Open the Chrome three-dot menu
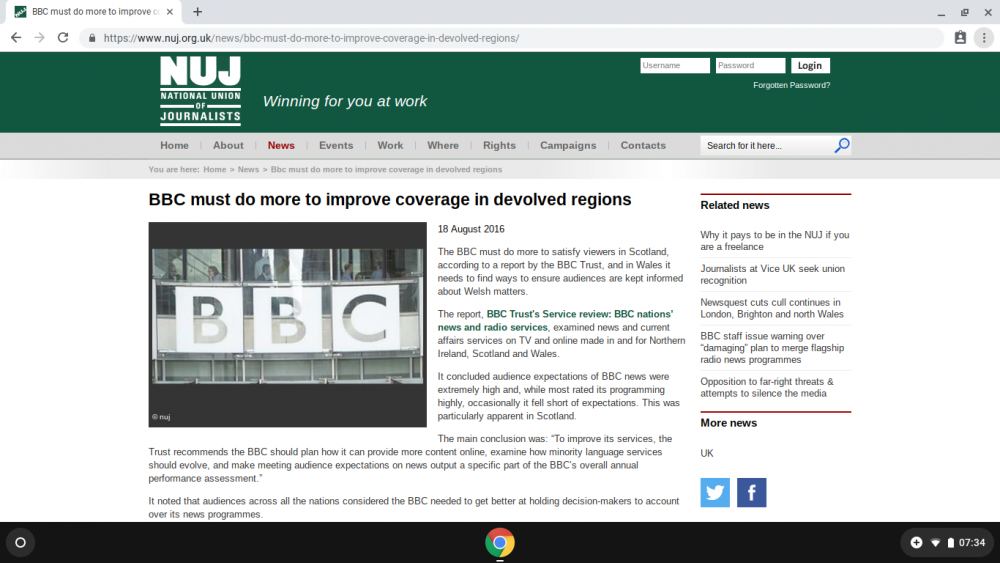 tap(984, 38)
